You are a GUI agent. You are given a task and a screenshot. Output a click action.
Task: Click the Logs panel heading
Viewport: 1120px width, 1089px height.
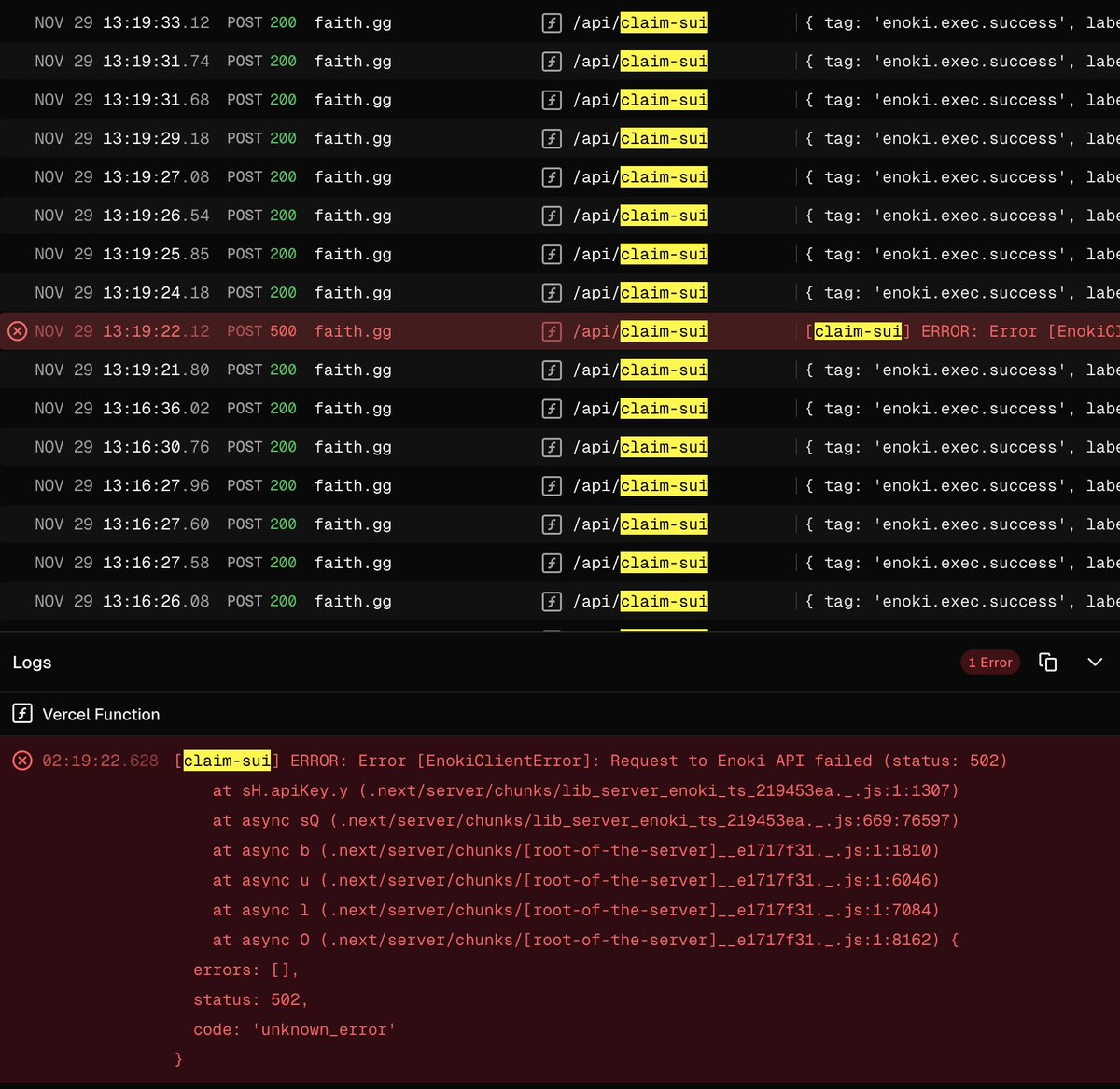pos(32,663)
